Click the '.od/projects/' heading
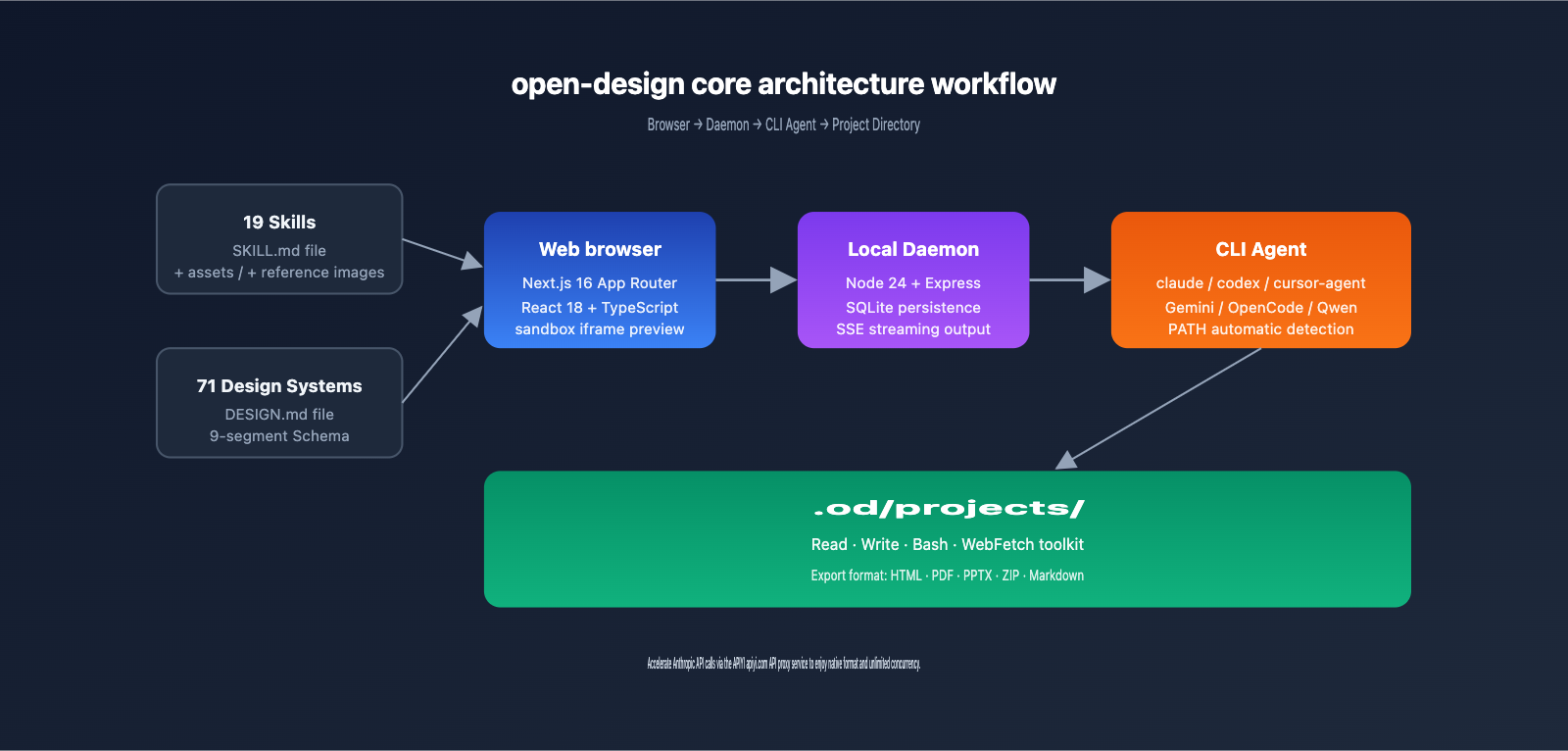Image resolution: width=1568 pixels, height=751 pixels. (x=948, y=508)
